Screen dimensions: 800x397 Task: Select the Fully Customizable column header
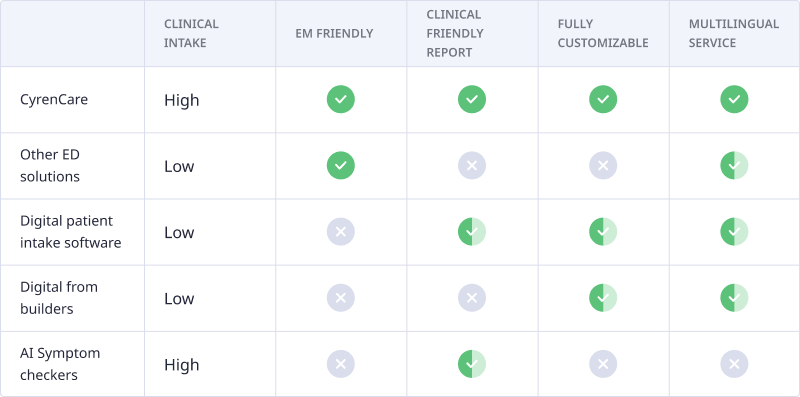tap(603, 34)
